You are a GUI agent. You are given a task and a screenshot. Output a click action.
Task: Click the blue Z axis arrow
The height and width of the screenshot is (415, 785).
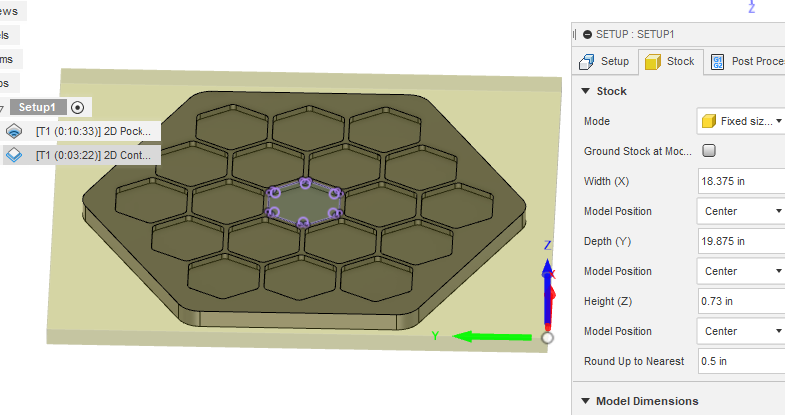click(547, 293)
